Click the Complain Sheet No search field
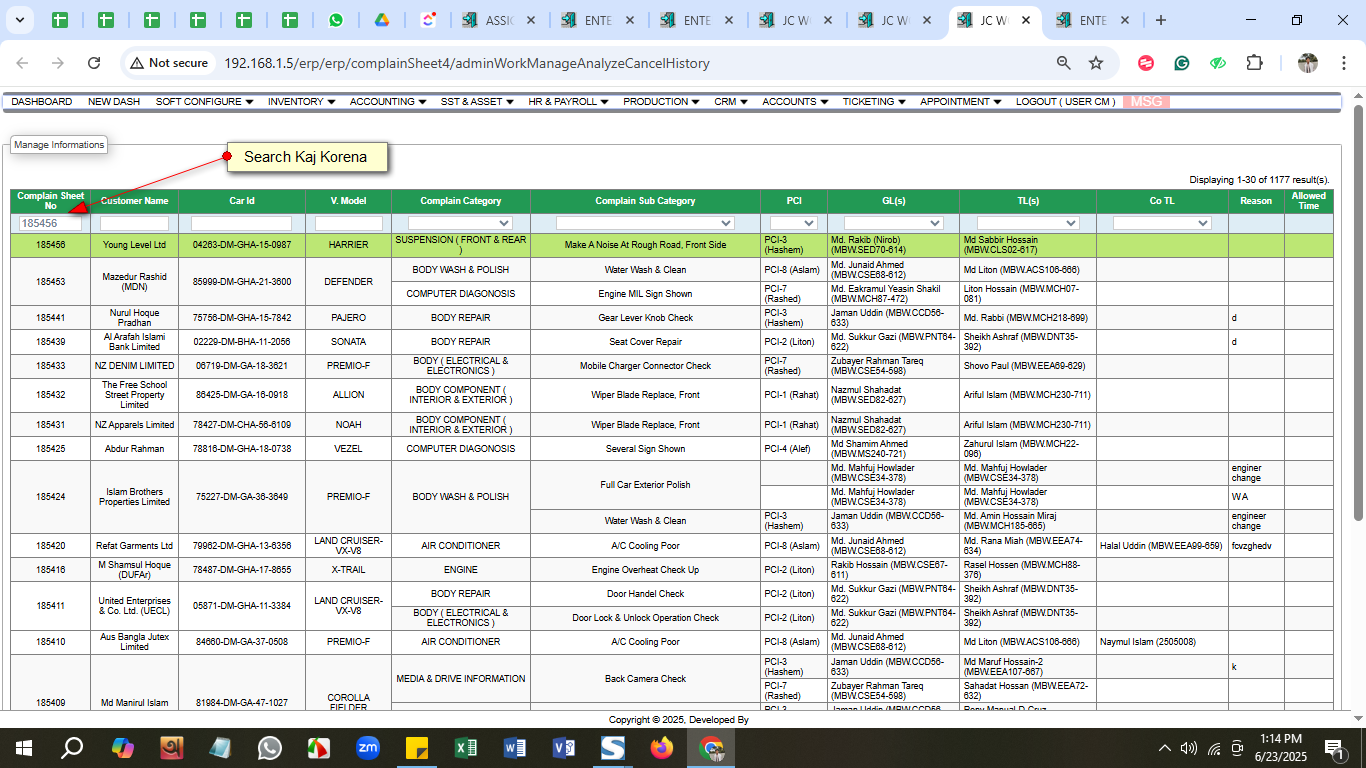This screenshot has width=1366, height=768. click(50, 224)
